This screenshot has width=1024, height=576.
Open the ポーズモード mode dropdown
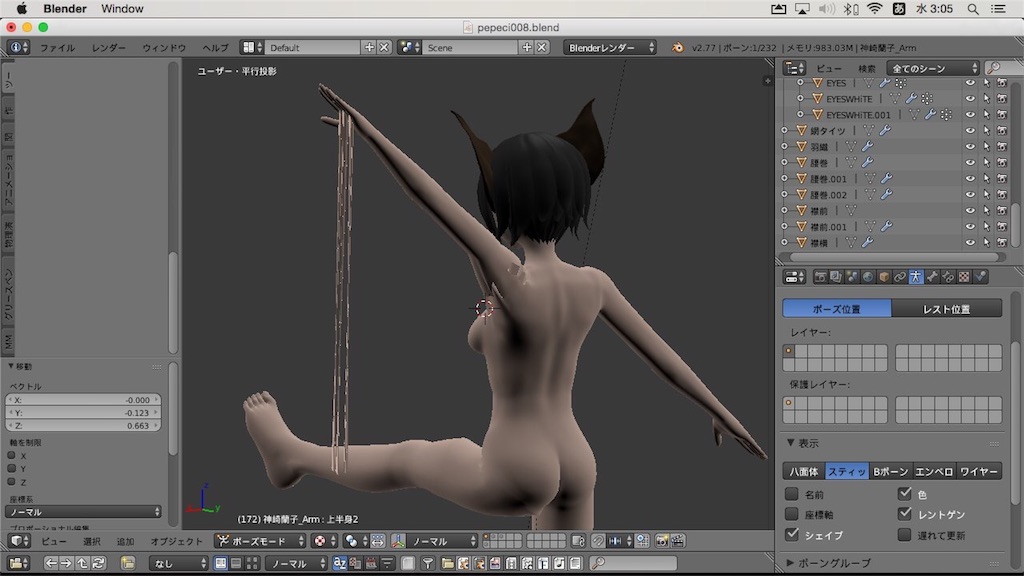coord(261,541)
